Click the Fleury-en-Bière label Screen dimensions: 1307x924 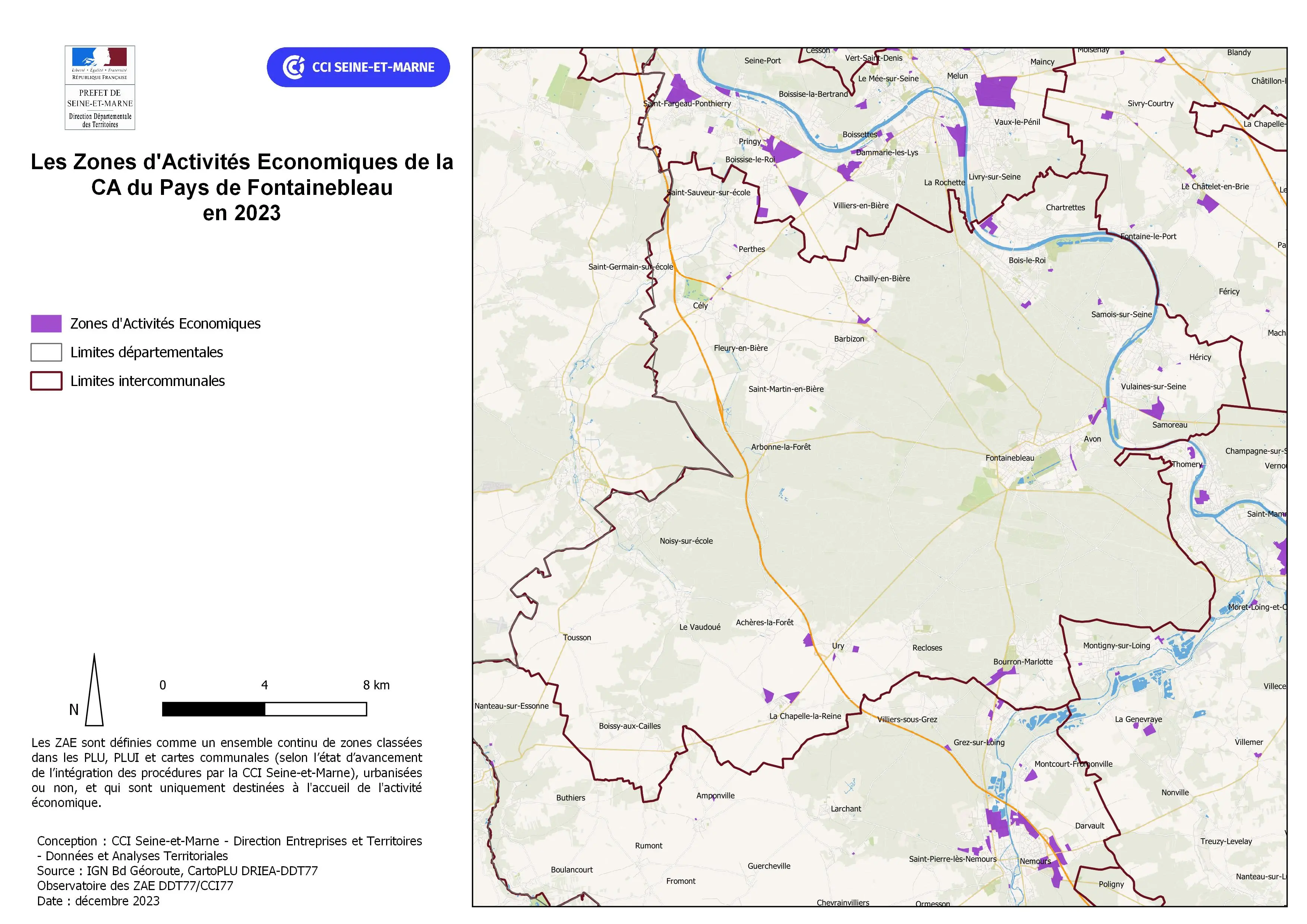tap(741, 348)
